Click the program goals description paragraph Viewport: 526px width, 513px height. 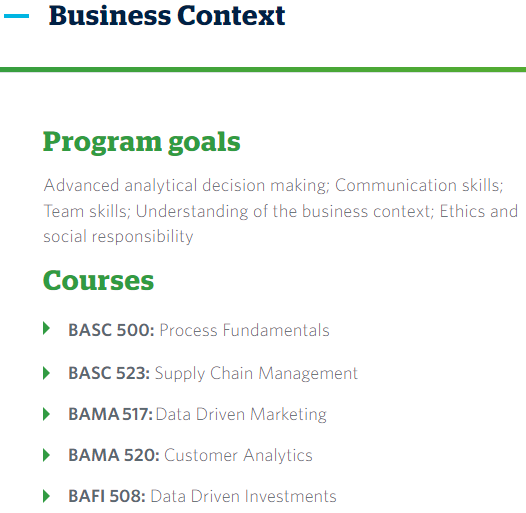pyautogui.click(x=280, y=211)
